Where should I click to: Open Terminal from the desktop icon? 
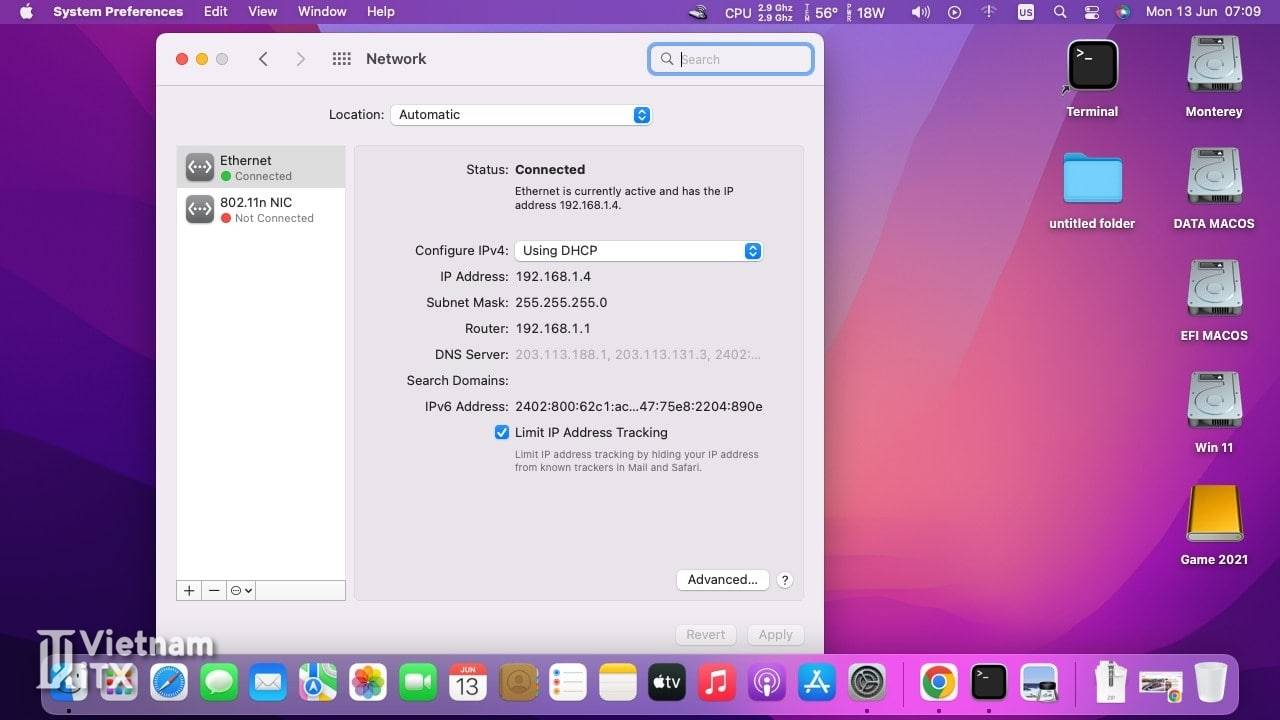click(x=1092, y=67)
